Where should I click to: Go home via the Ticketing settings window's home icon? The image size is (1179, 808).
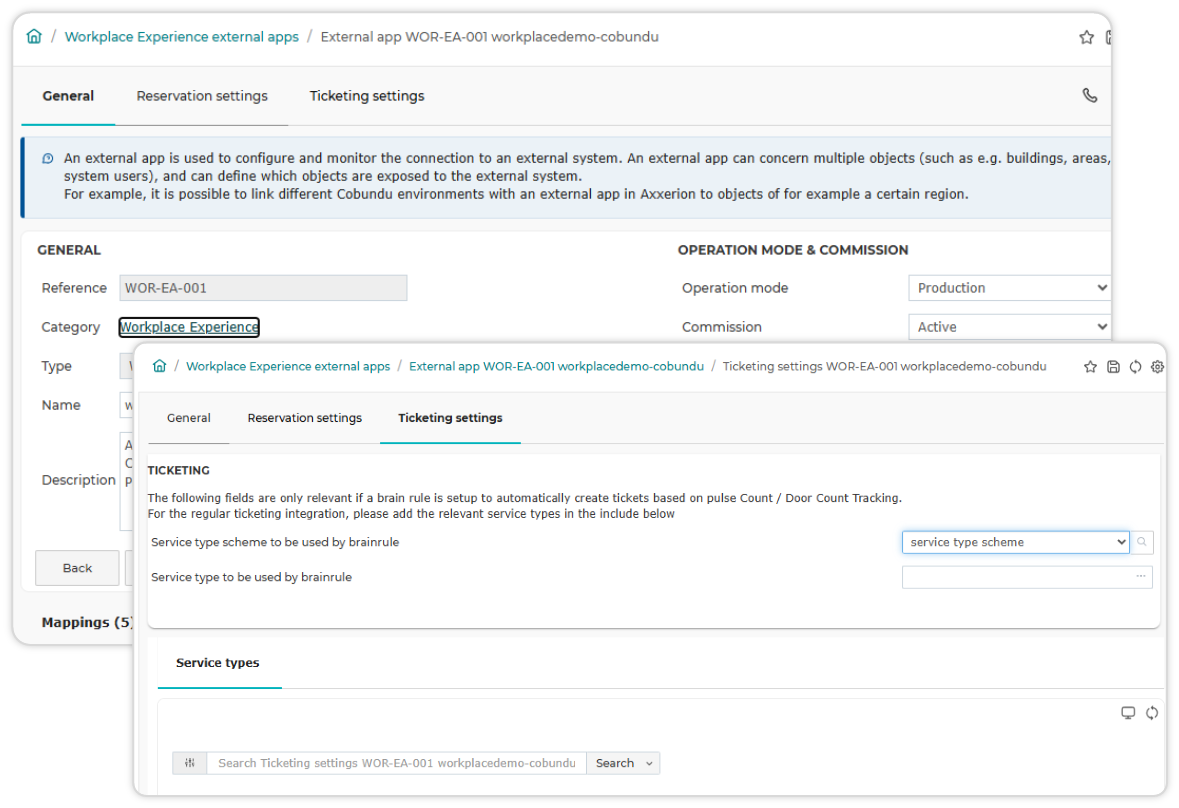[x=159, y=366]
